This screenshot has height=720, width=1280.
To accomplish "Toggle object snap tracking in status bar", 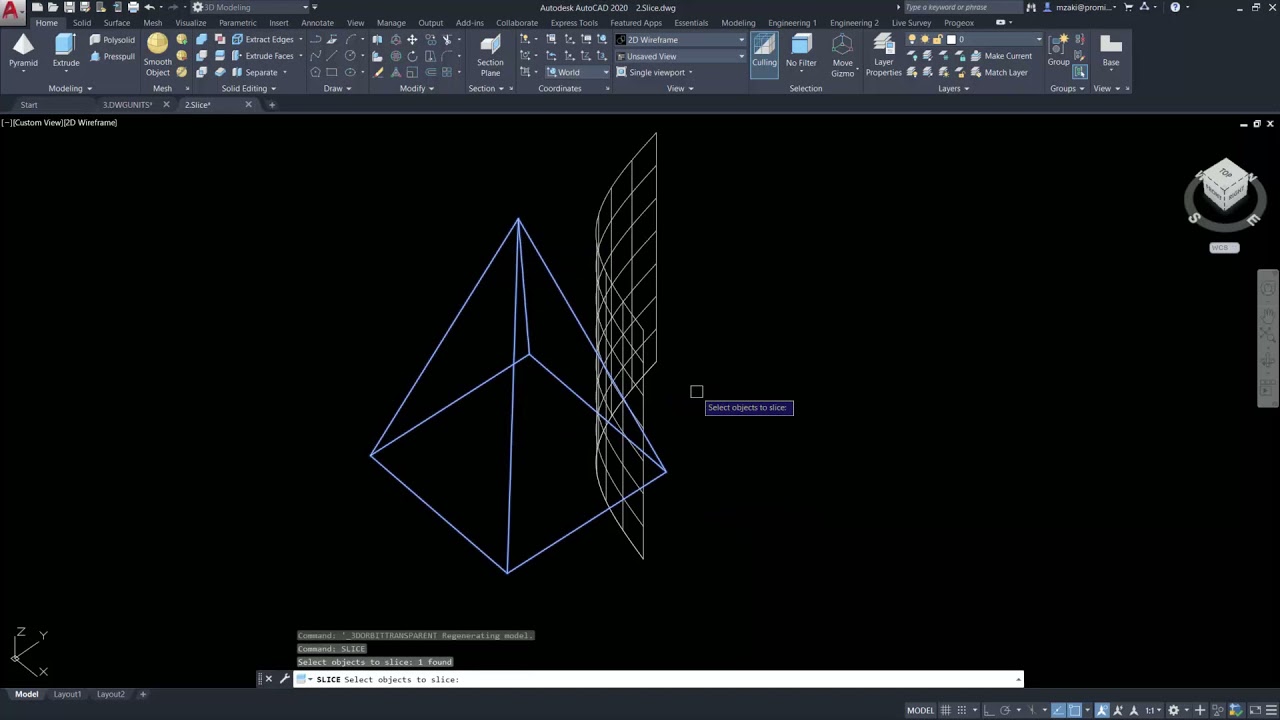I will point(1058,710).
